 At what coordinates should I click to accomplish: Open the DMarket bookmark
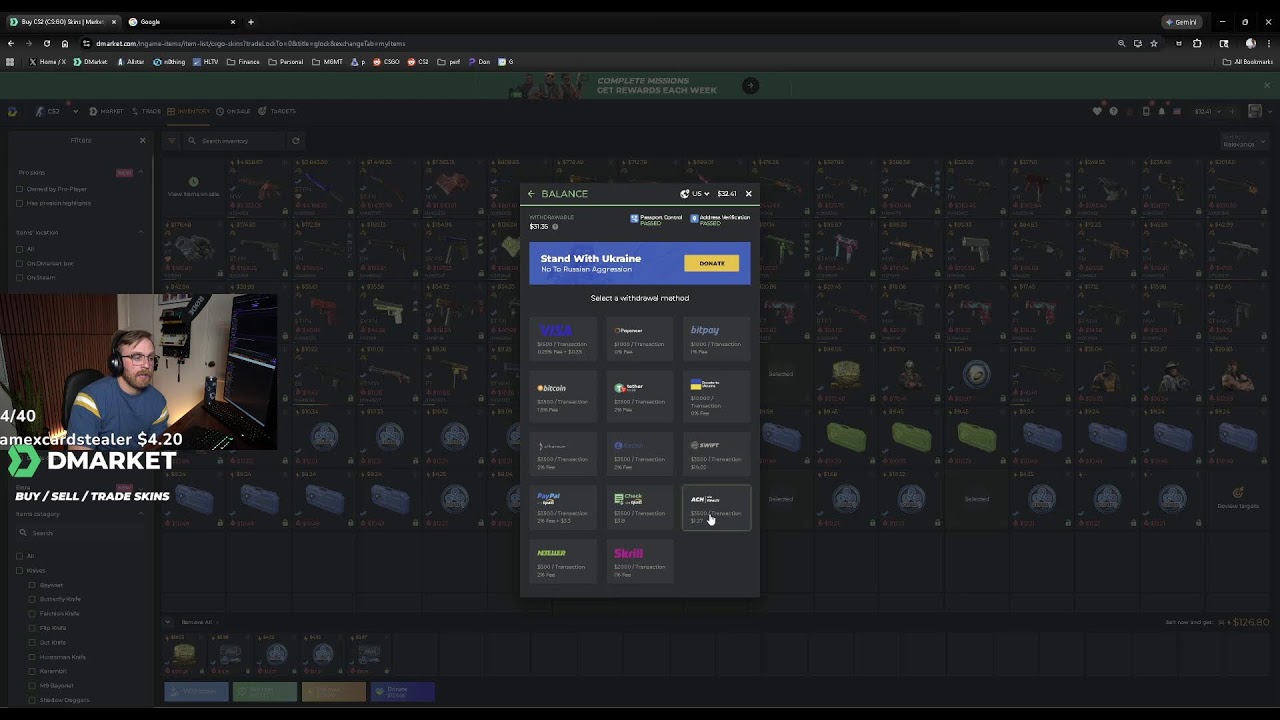tap(90, 62)
